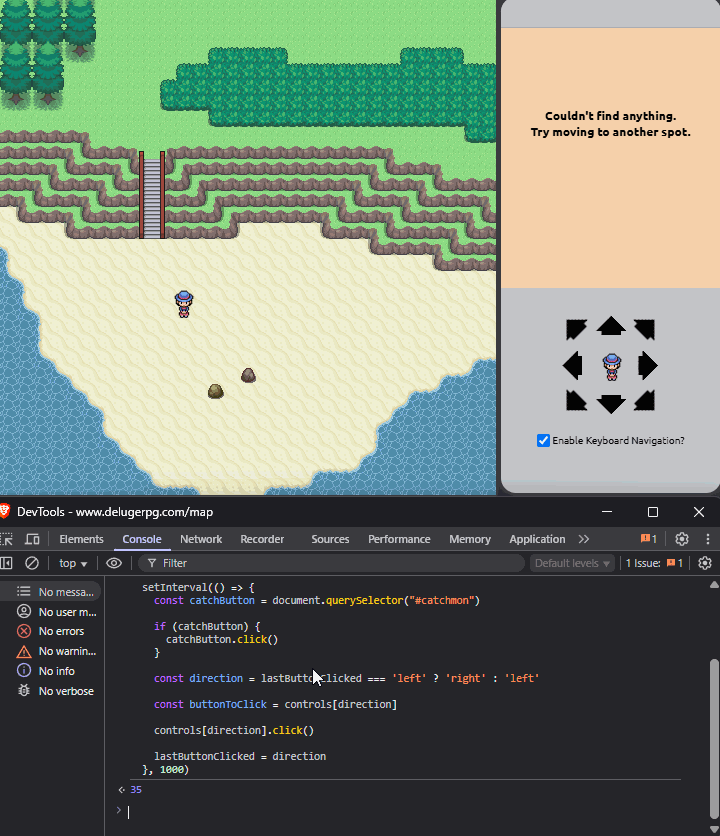Clear the console
The image size is (720, 836).
32,563
